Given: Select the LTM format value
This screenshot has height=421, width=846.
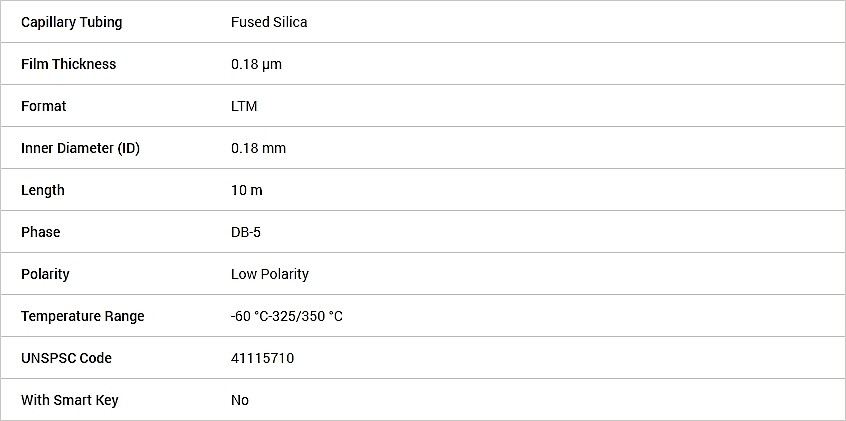Looking at the screenshot, I should click(x=244, y=106).
